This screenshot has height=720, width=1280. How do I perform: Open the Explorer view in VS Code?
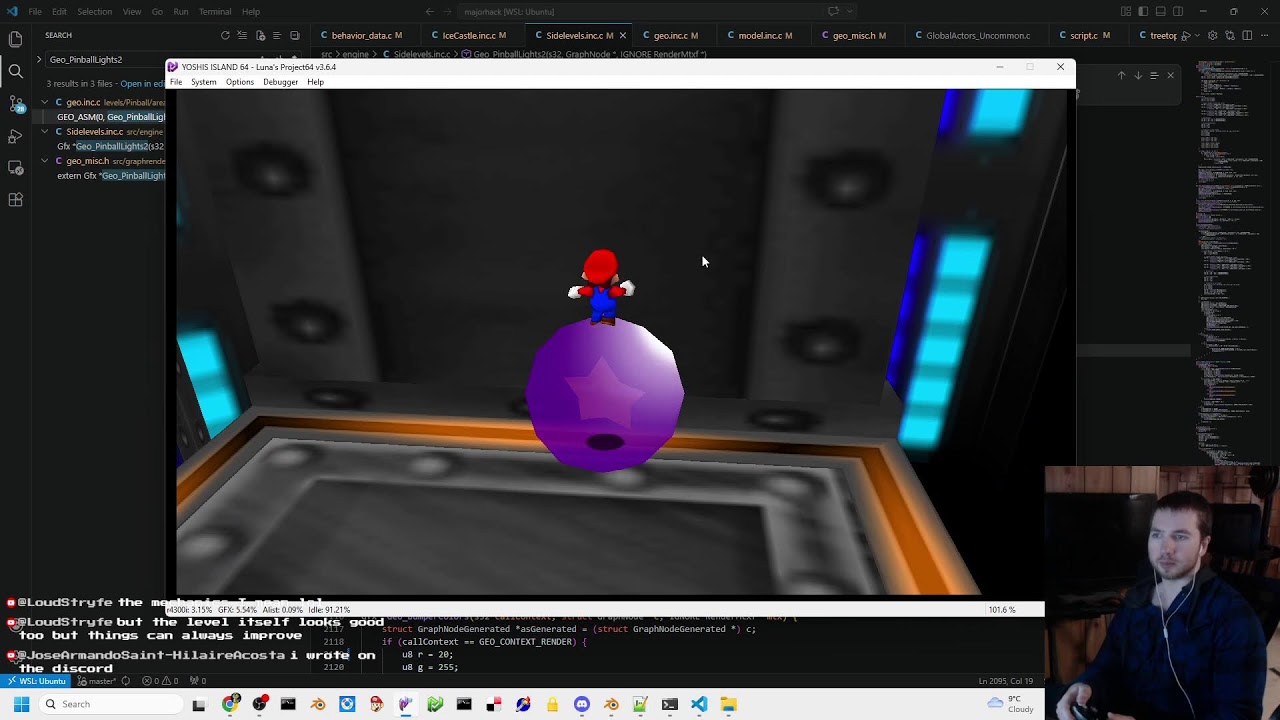(15, 40)
